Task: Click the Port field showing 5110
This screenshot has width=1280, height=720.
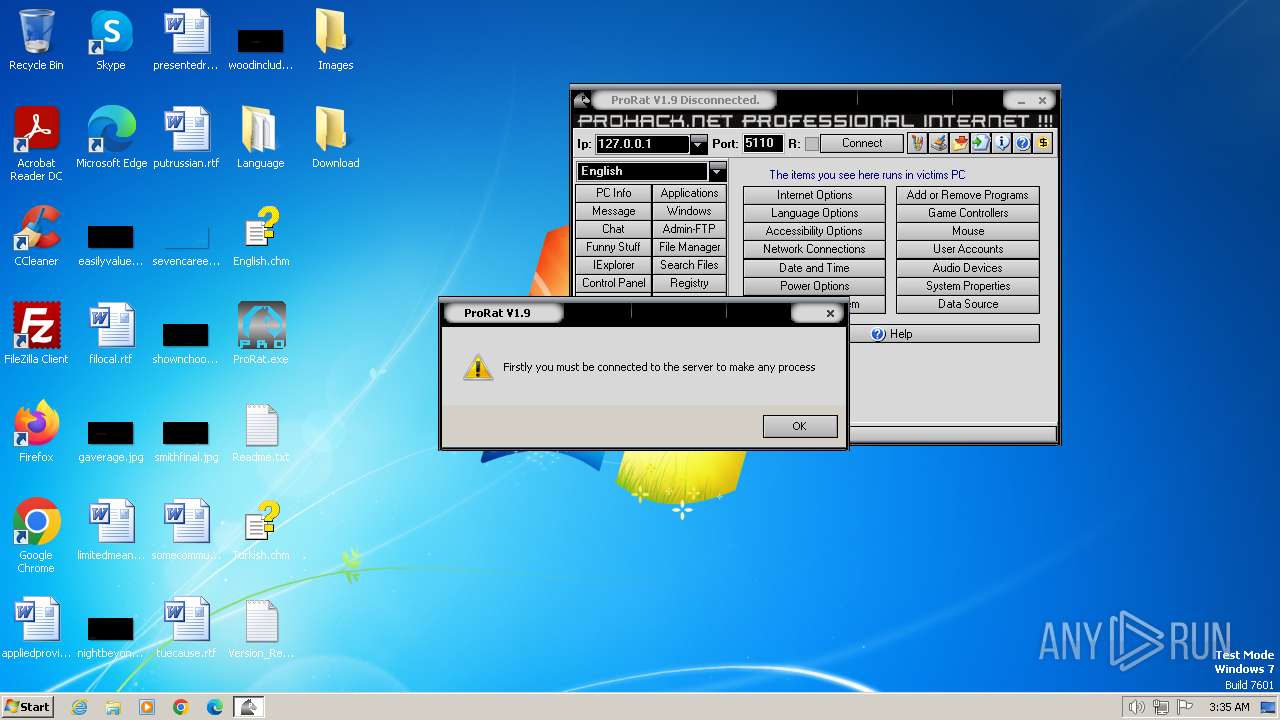Action: click(x=763, y=144)
